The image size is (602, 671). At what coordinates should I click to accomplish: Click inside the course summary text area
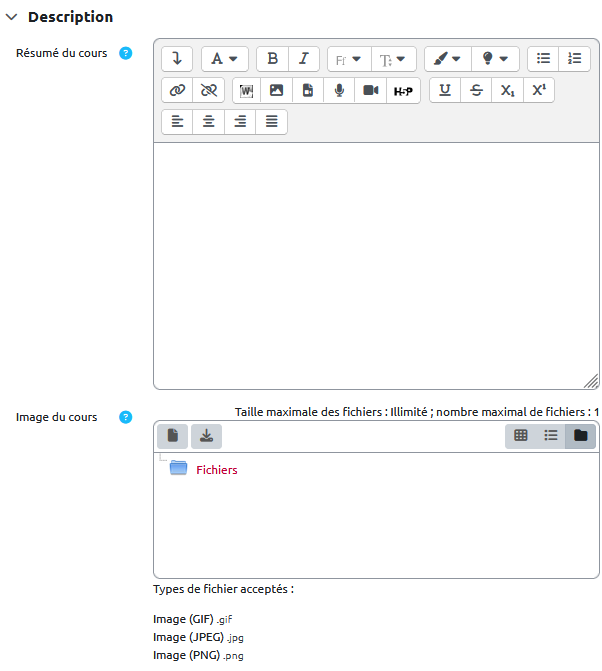point(376,265)
